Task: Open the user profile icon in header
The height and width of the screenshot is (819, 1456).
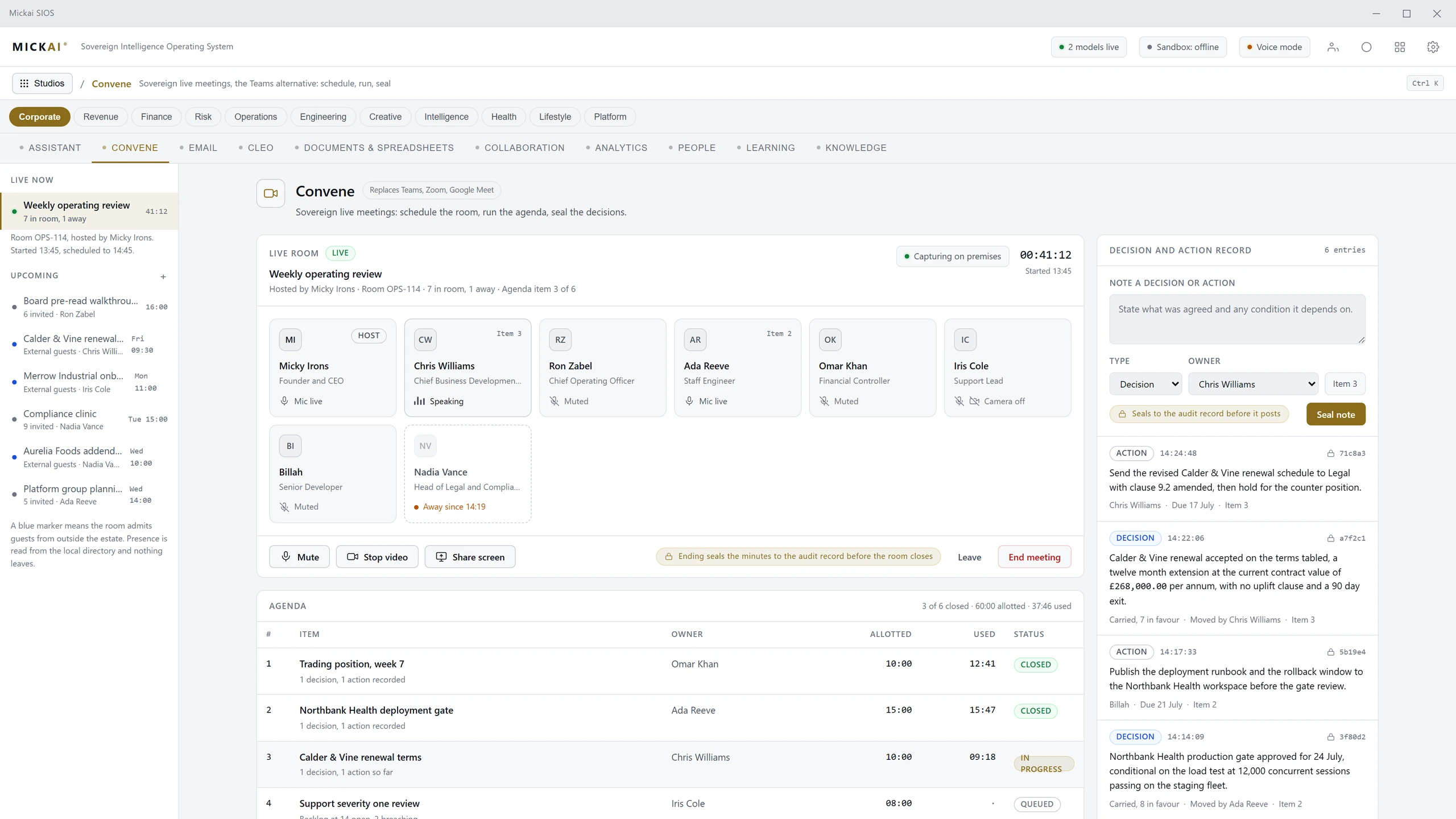Action: coord(1333,47)
